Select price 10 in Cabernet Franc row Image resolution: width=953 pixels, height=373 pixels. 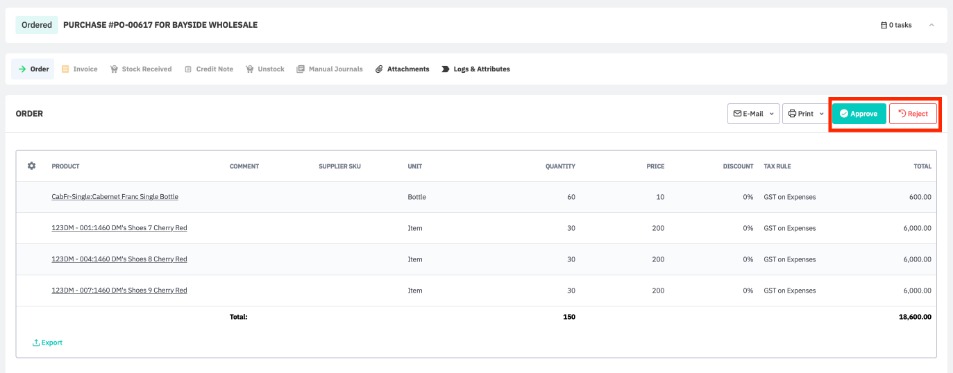661,197
